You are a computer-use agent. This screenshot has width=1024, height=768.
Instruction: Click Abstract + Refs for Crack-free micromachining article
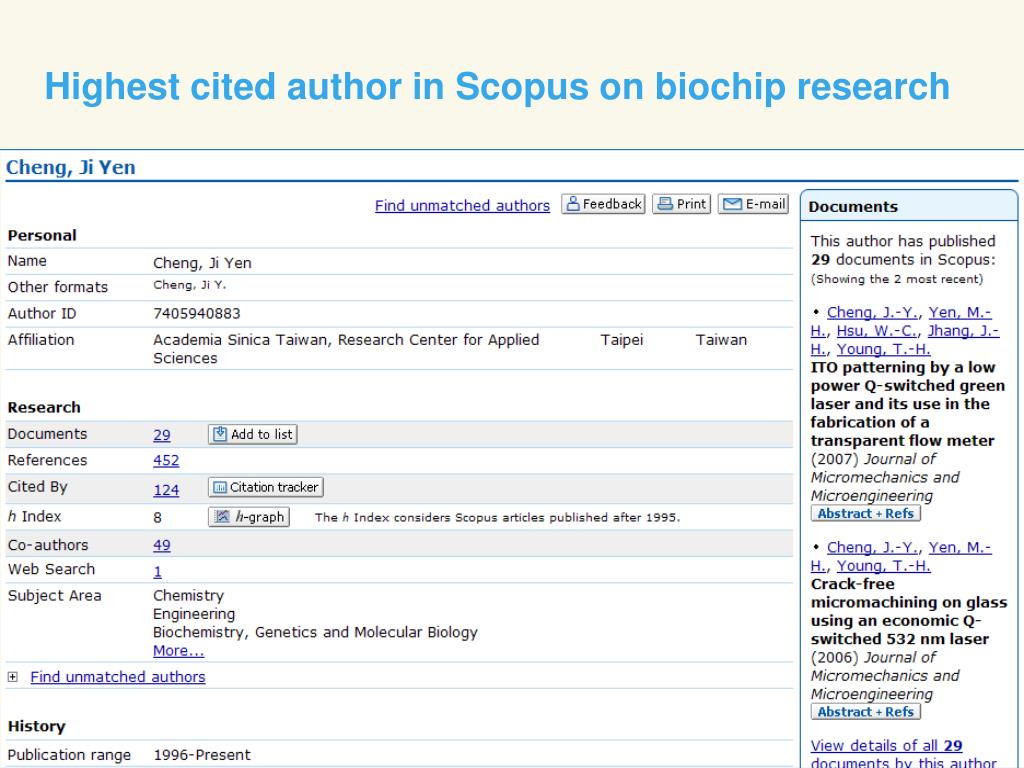865,712
